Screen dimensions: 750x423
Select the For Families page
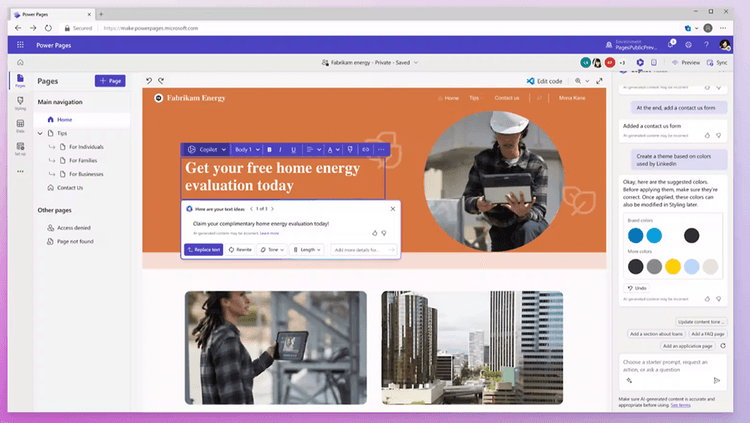click(83, 161)
